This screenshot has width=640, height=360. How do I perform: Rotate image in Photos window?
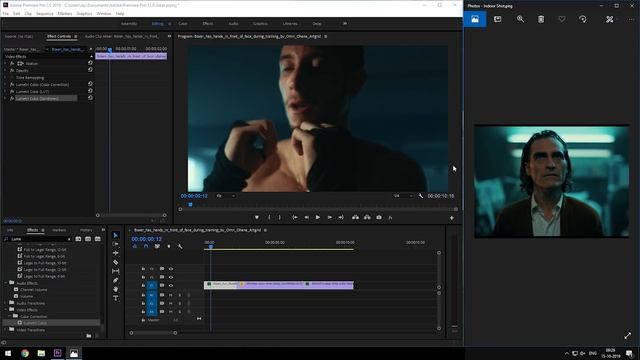[583, 19]
